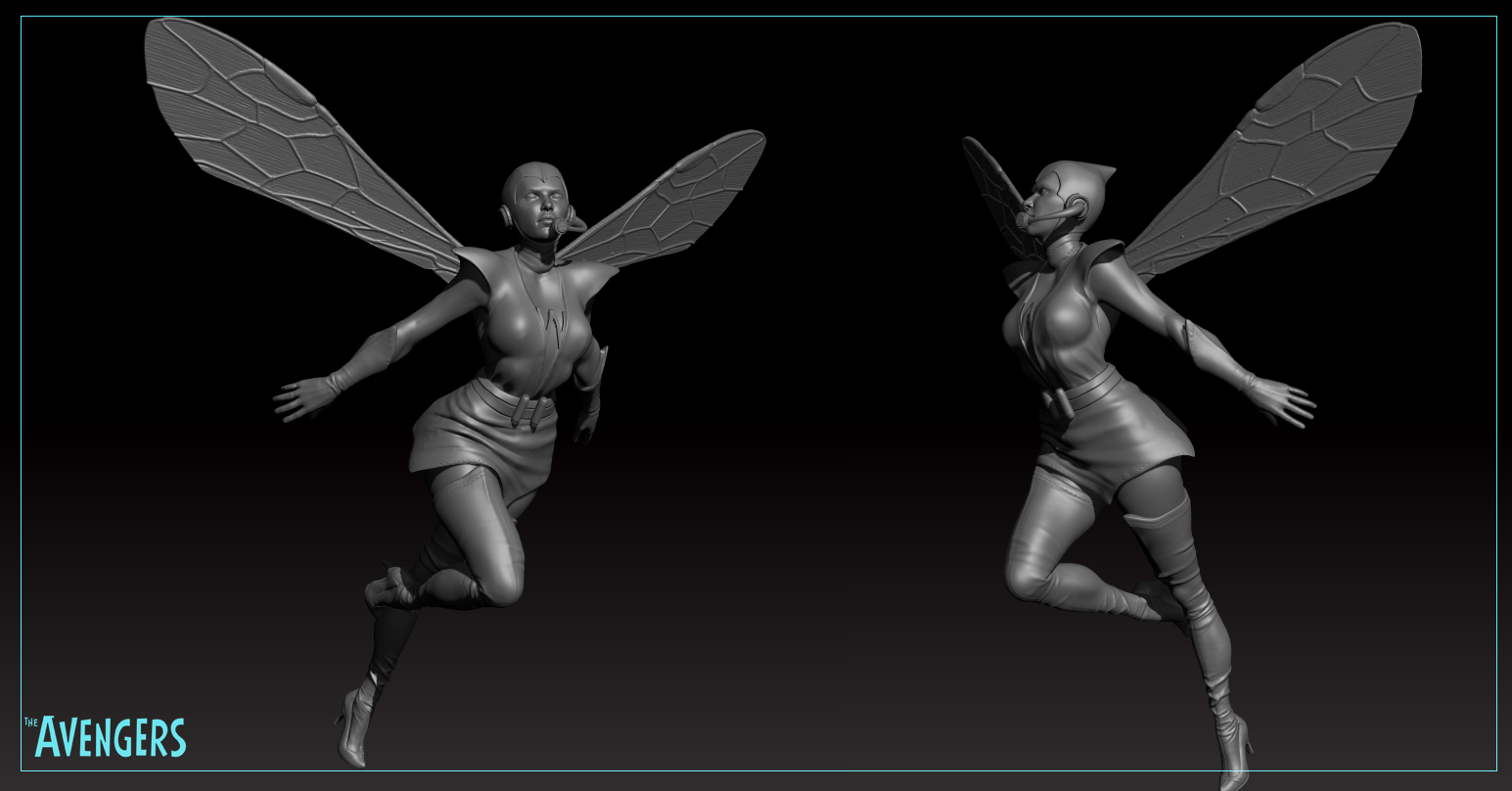This screenshot has width=1512, height=791.
Task: Click the "AVENGERS" title text
Action: pyautogui.click(x=111, y=738)
